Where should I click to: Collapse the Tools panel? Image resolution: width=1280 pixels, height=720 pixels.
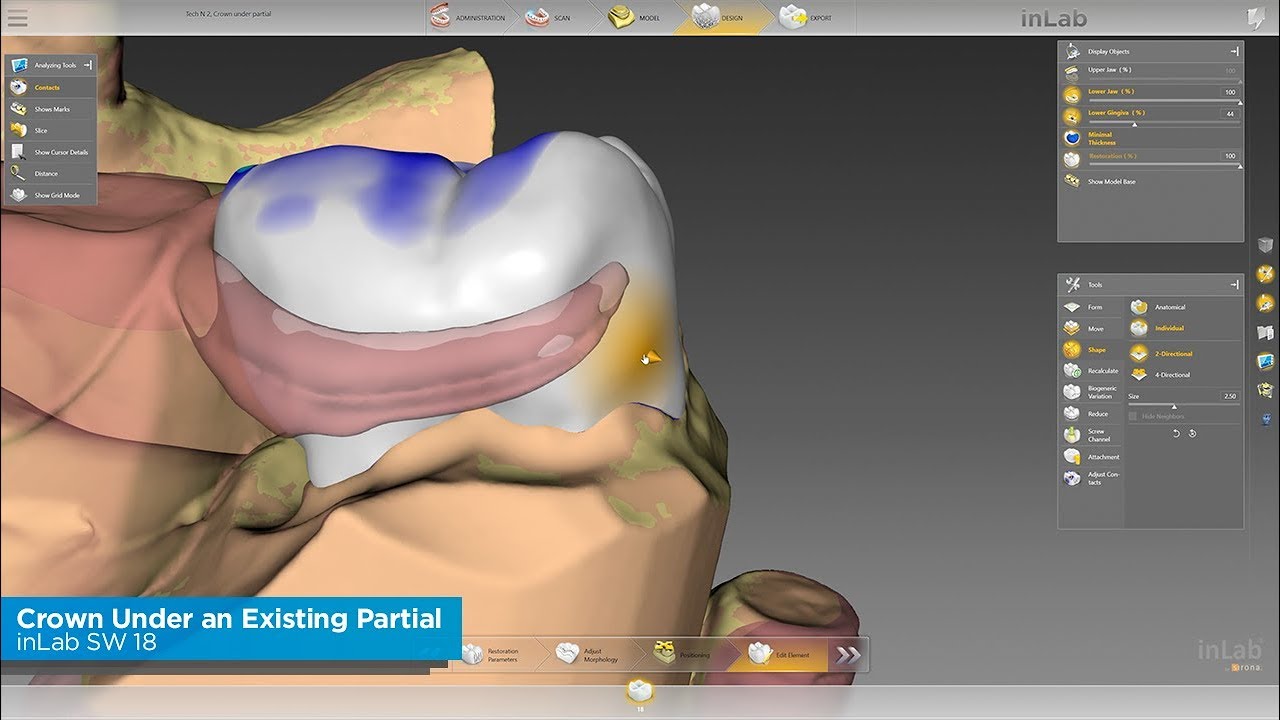click(x=1235, y=285)
